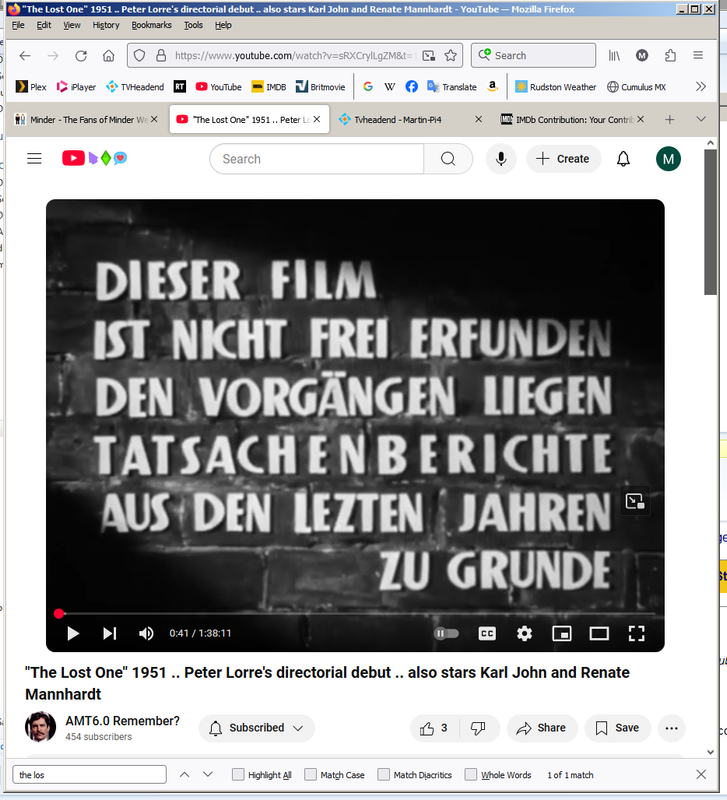
Task: Open the File menu
Action: coord(18,25)
